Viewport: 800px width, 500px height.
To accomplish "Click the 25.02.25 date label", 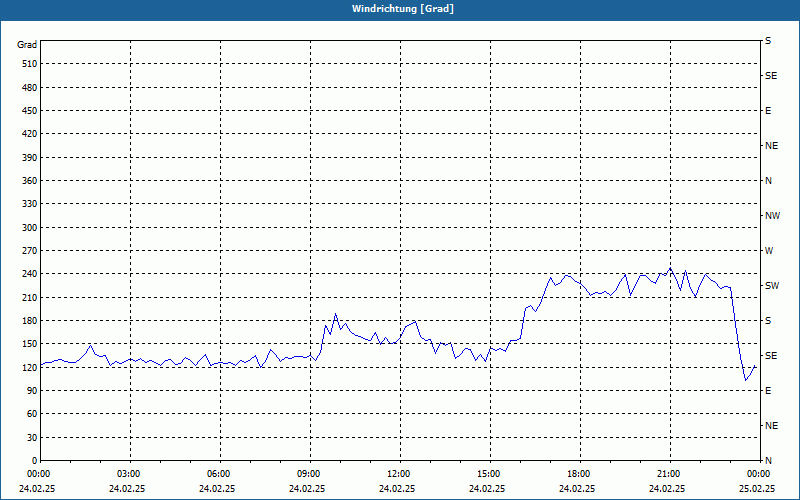I will [x=757, y=489].
